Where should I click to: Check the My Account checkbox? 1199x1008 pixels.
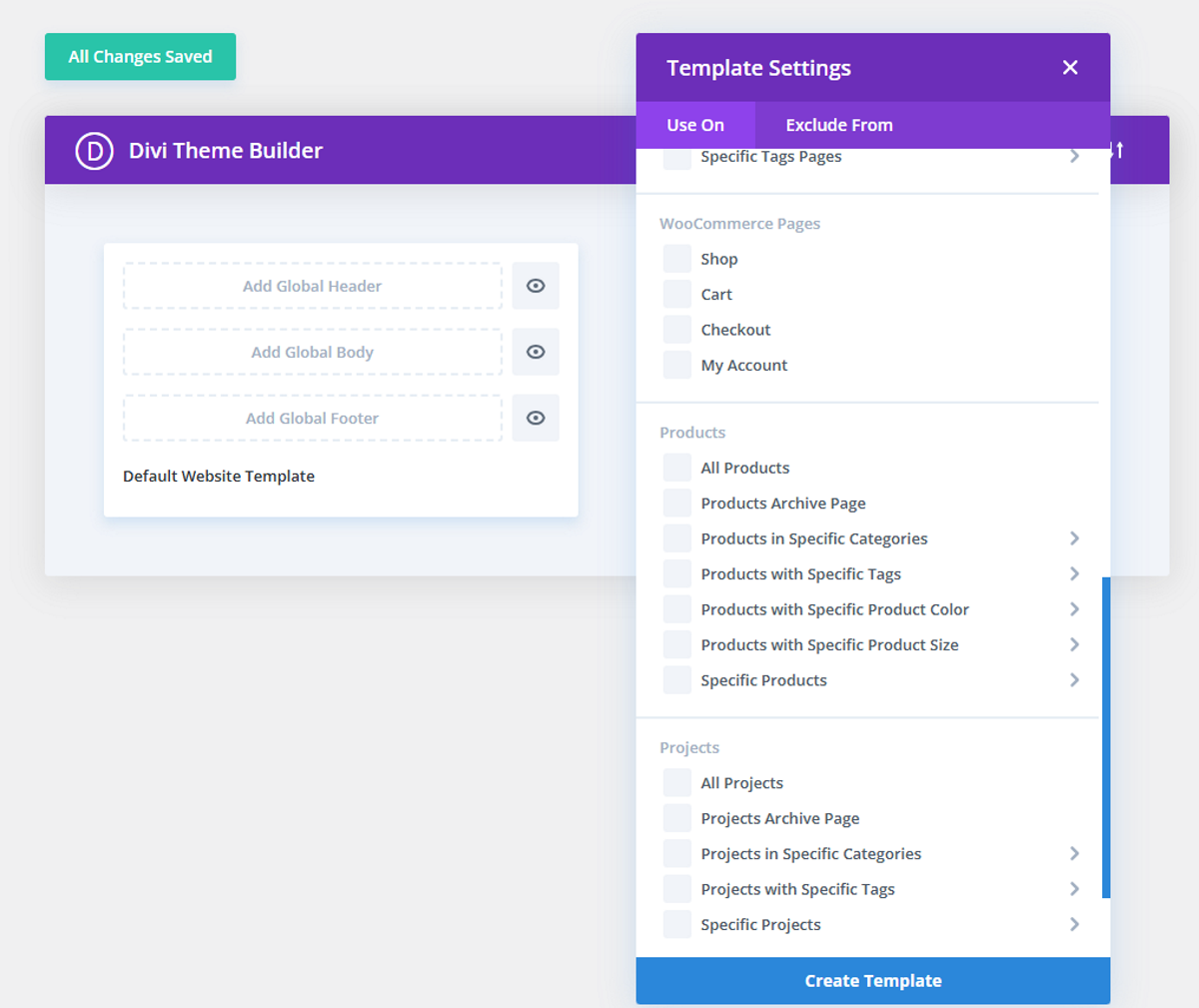[677, 365]
